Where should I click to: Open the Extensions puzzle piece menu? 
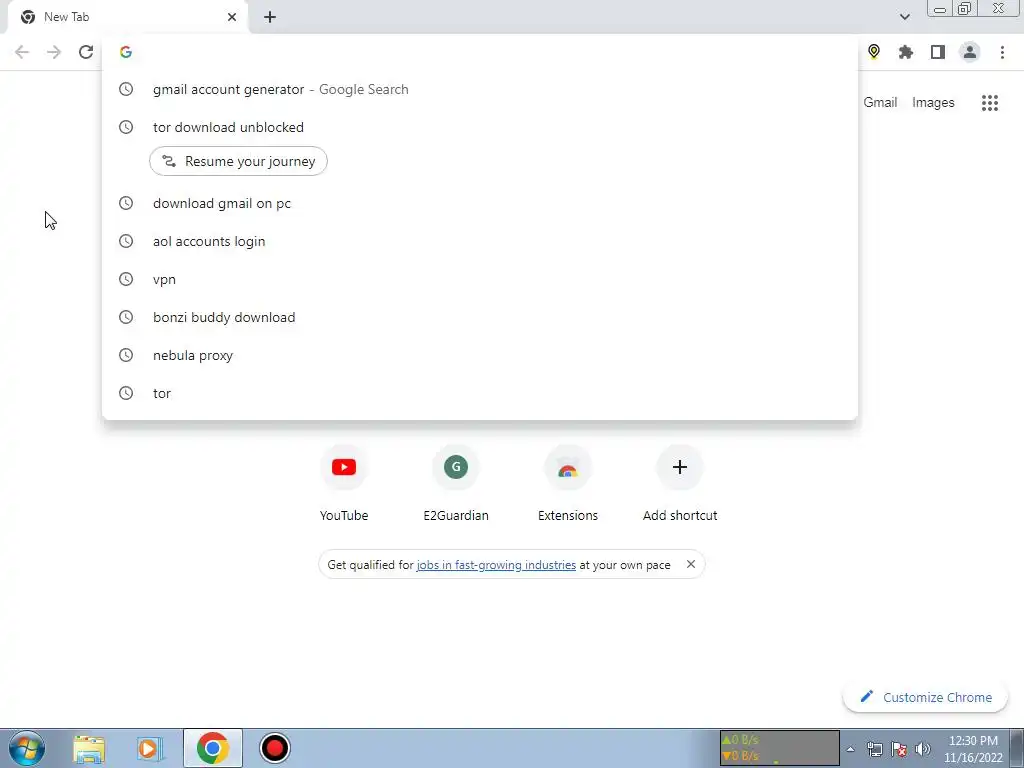pos(906,52)
